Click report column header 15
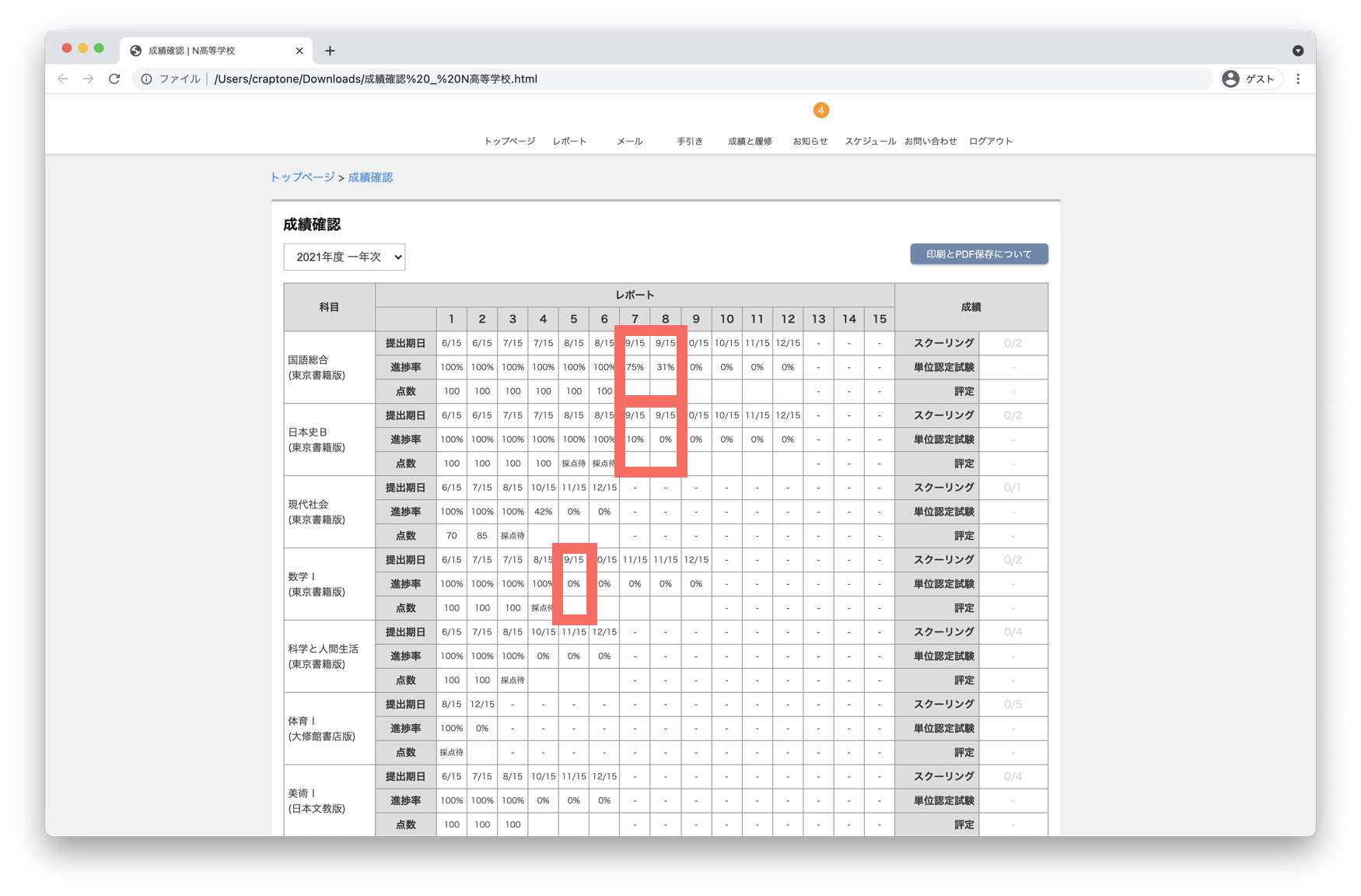 coord(880,319)
